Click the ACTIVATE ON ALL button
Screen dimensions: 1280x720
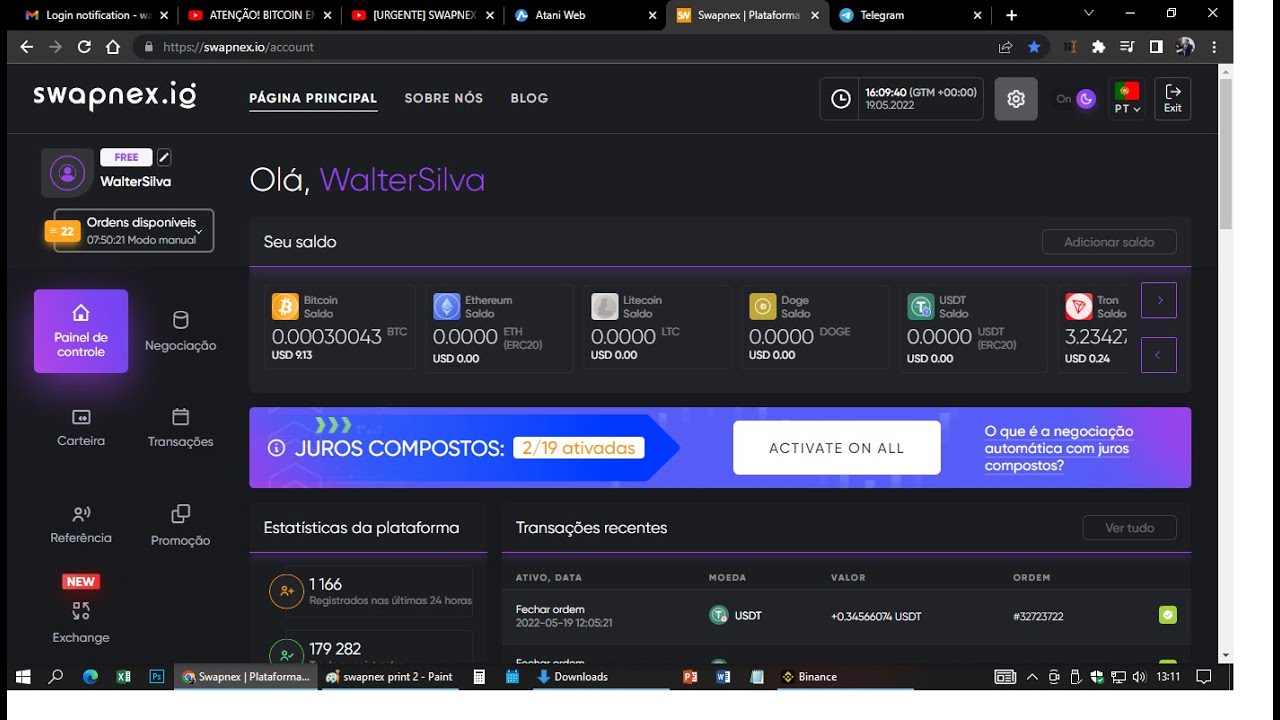tap(837, 448)
